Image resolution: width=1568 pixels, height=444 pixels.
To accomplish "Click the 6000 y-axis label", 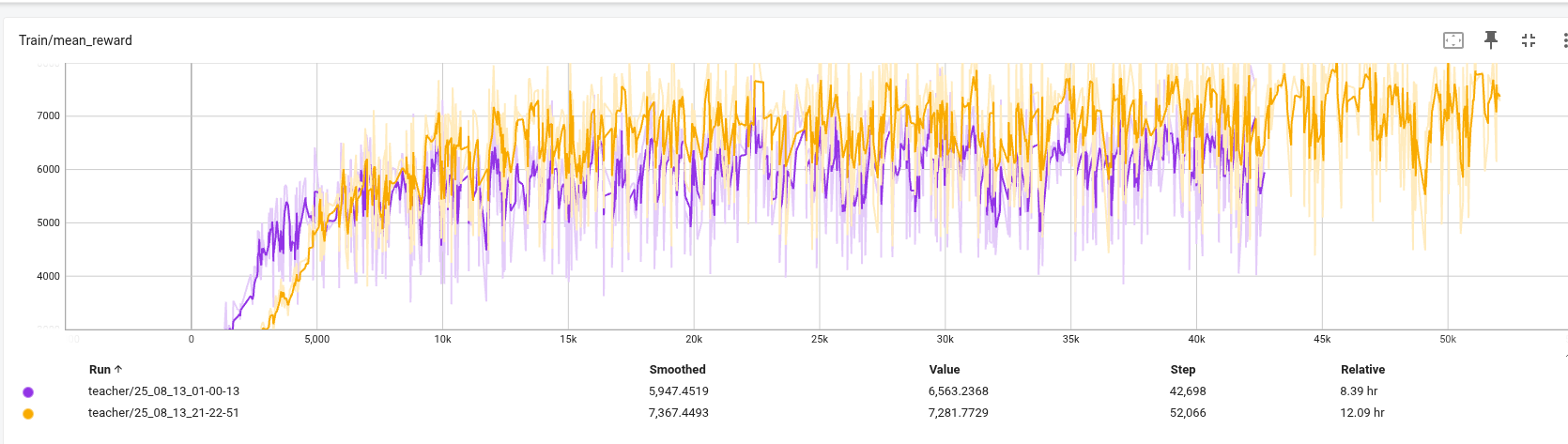I will point(48,170).
